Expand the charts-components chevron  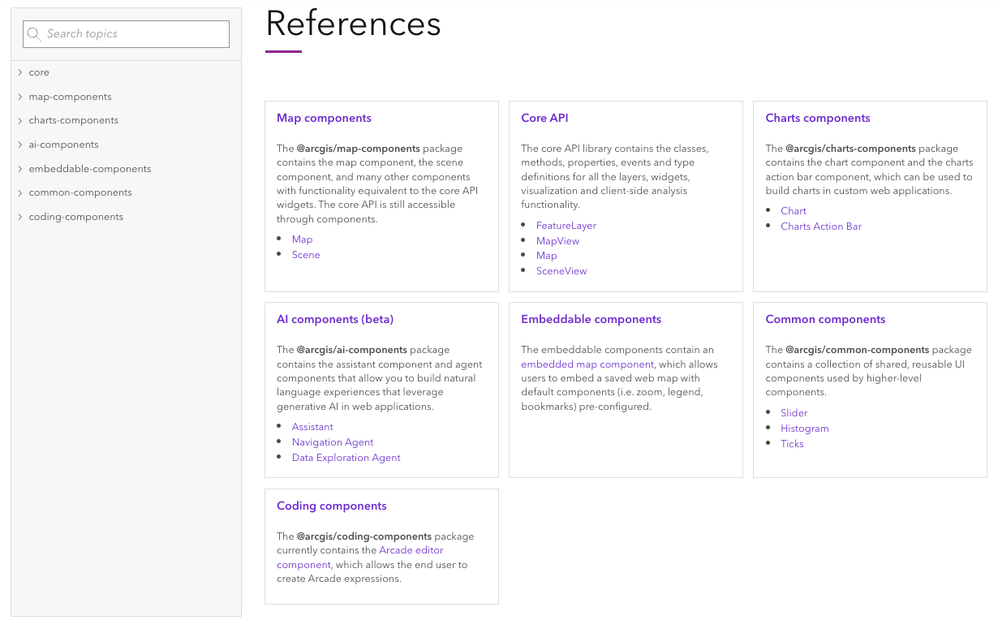pos(20,120)
